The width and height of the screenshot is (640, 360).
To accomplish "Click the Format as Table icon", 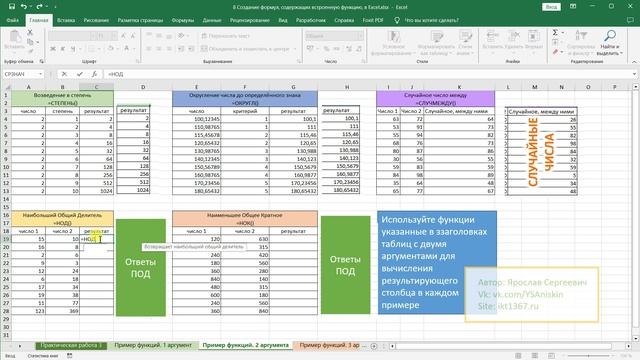I will pos(436,37).
